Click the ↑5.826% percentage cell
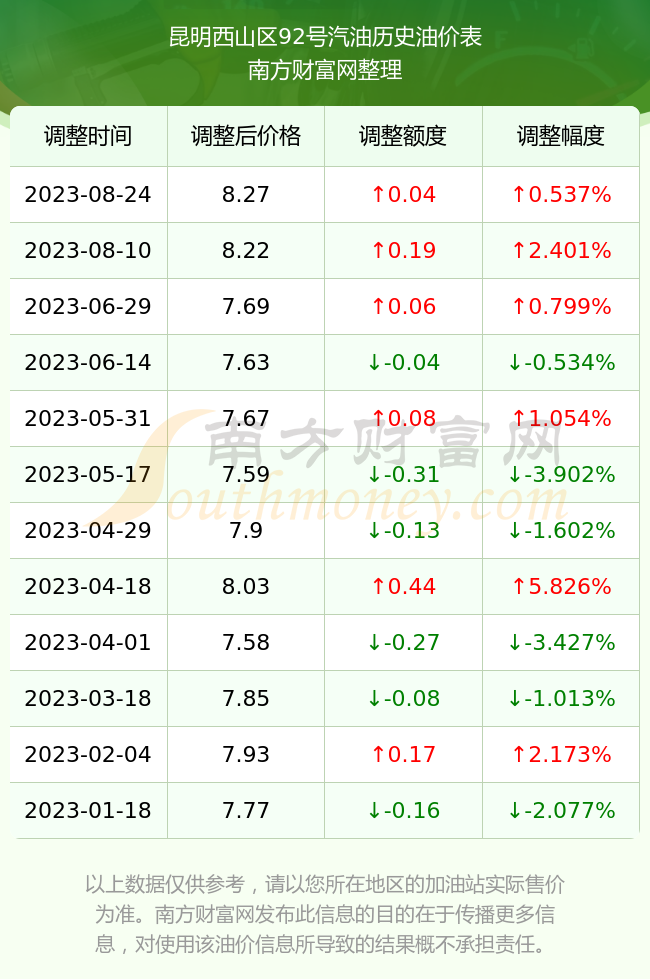This screenshot has height=980, width=650. coord(561,586)
